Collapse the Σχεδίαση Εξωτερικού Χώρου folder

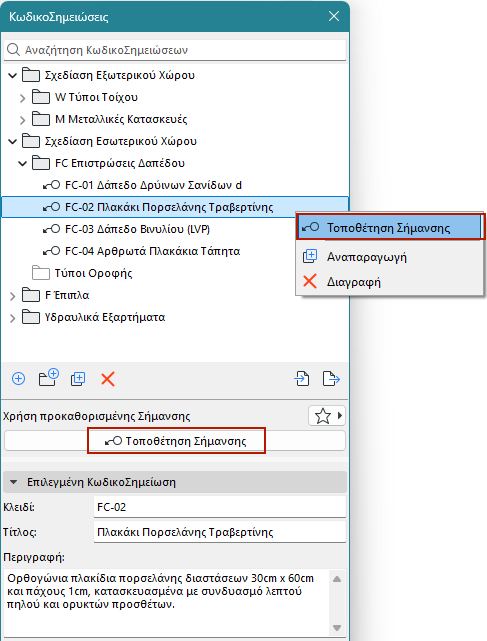[13, 75]
